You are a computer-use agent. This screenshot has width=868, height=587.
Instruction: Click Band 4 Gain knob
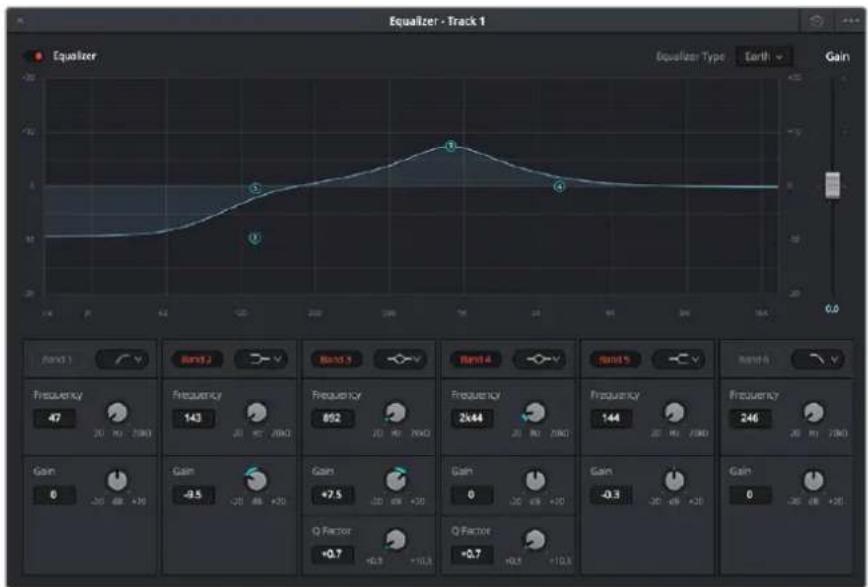(535, 481)
